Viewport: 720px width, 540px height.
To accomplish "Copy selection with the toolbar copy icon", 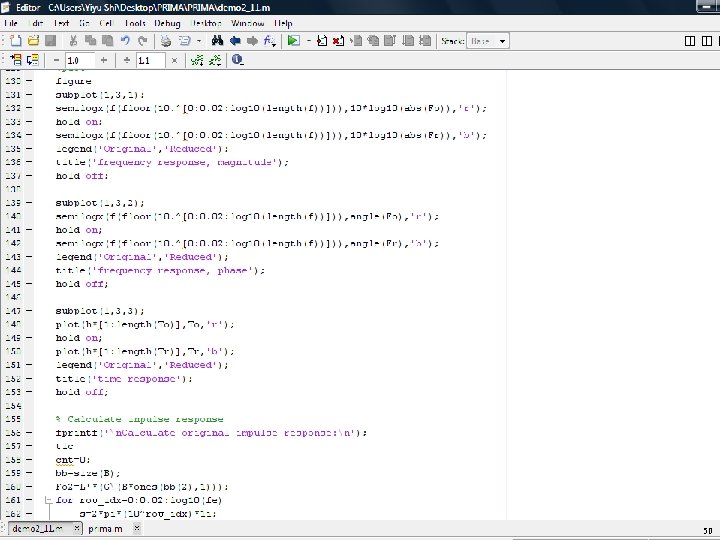I will 90,41.
